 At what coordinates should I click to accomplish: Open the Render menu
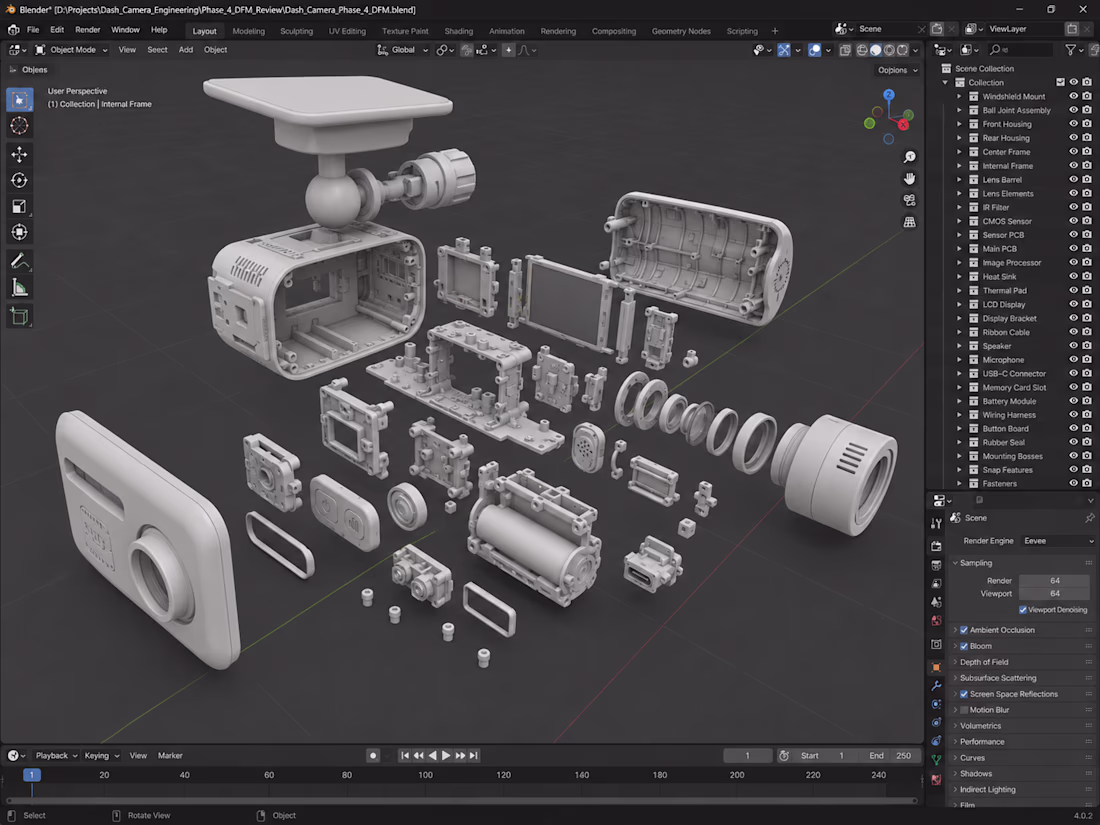[x=88, y=30]
